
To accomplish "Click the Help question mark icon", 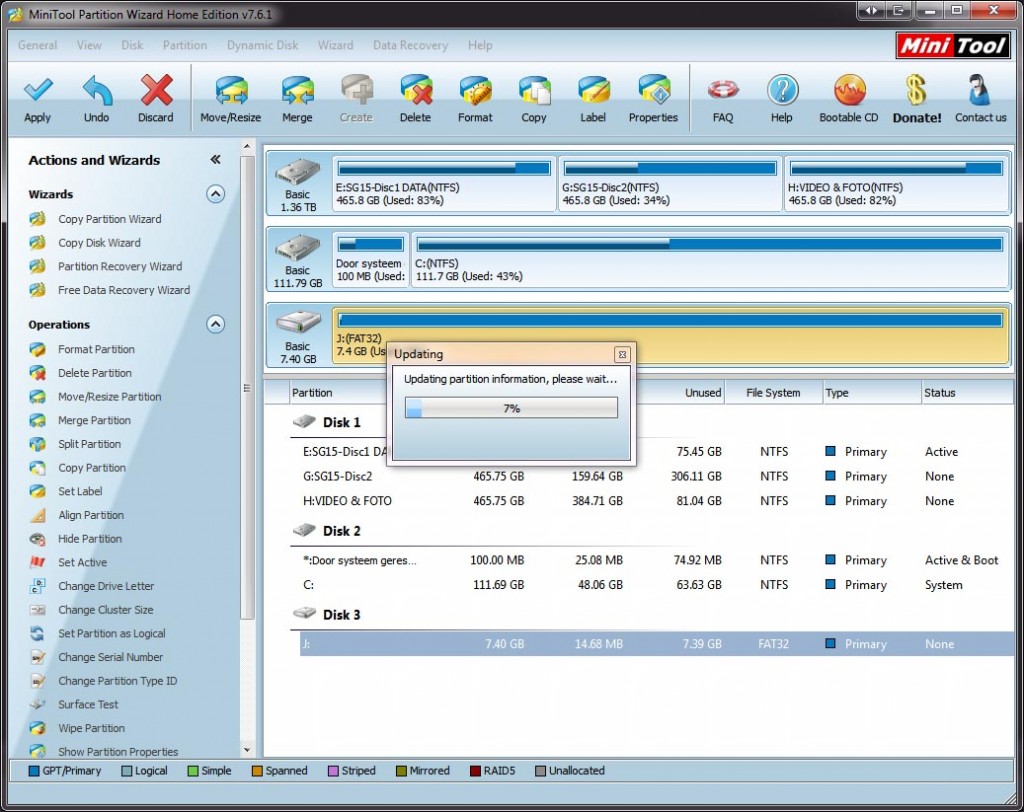I will [782, 90].
